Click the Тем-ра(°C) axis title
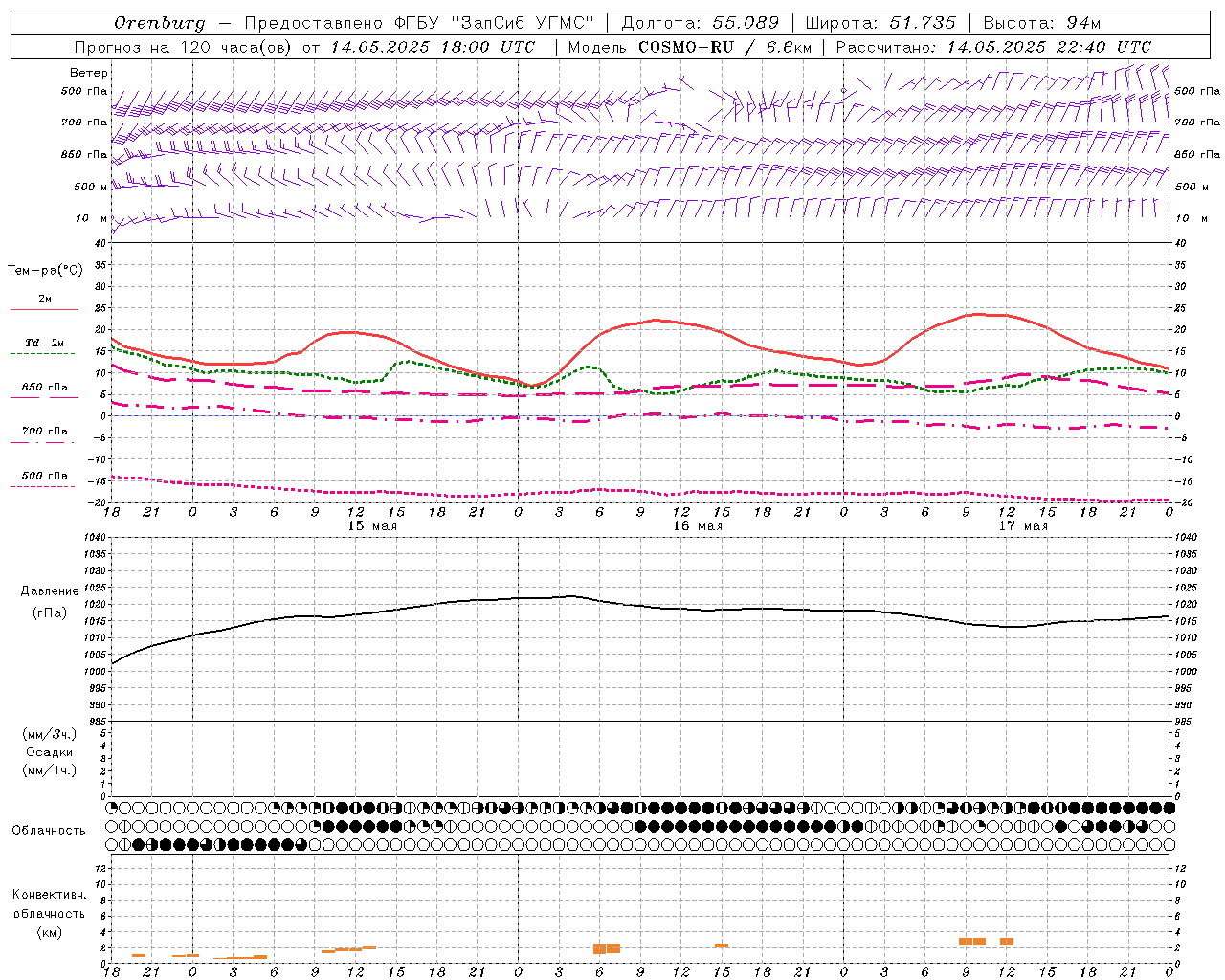Image resolution: width=1225 pixels, height=980 pixels. pos(45,271)
